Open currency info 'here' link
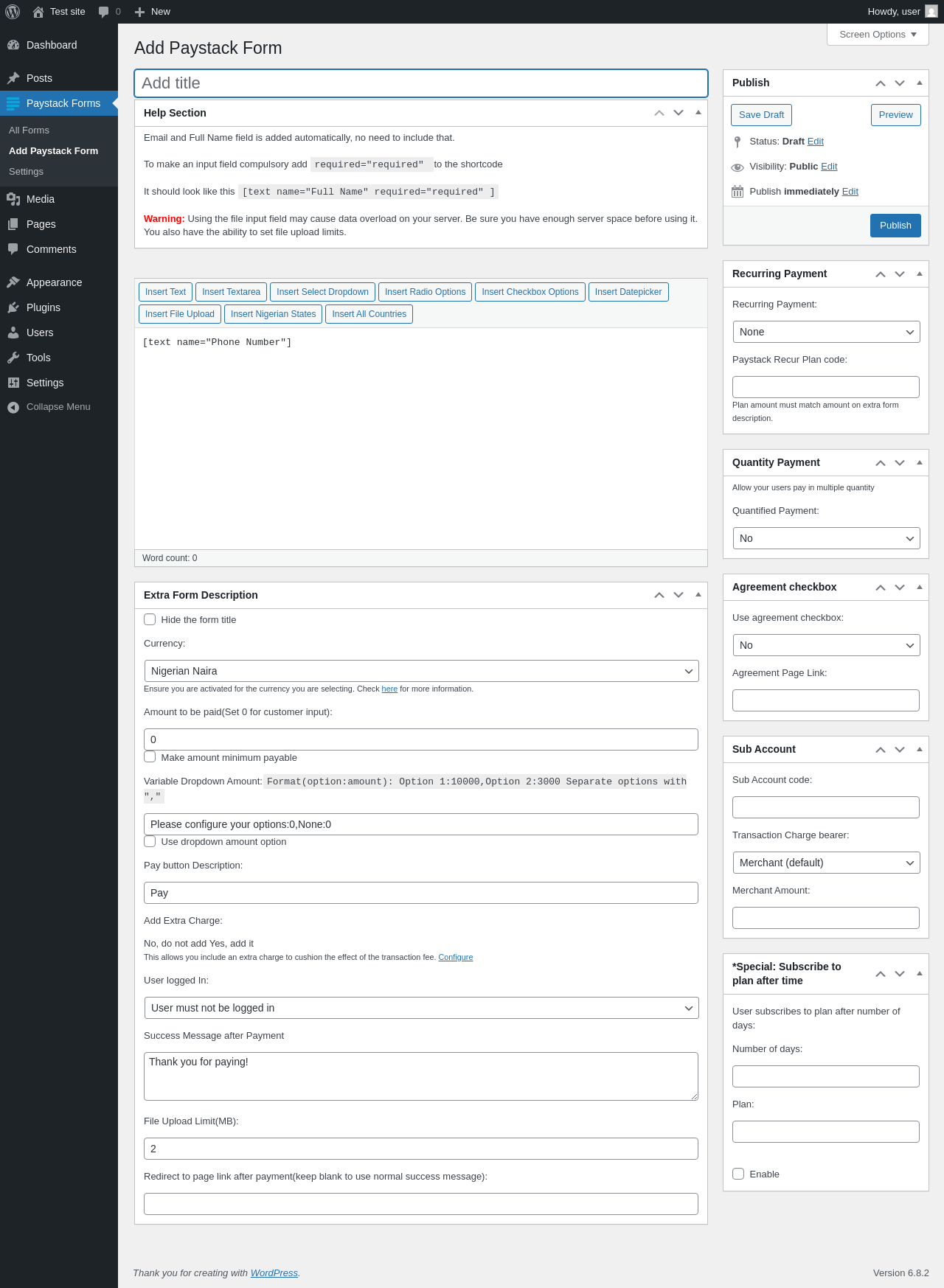 click(389, 689)
